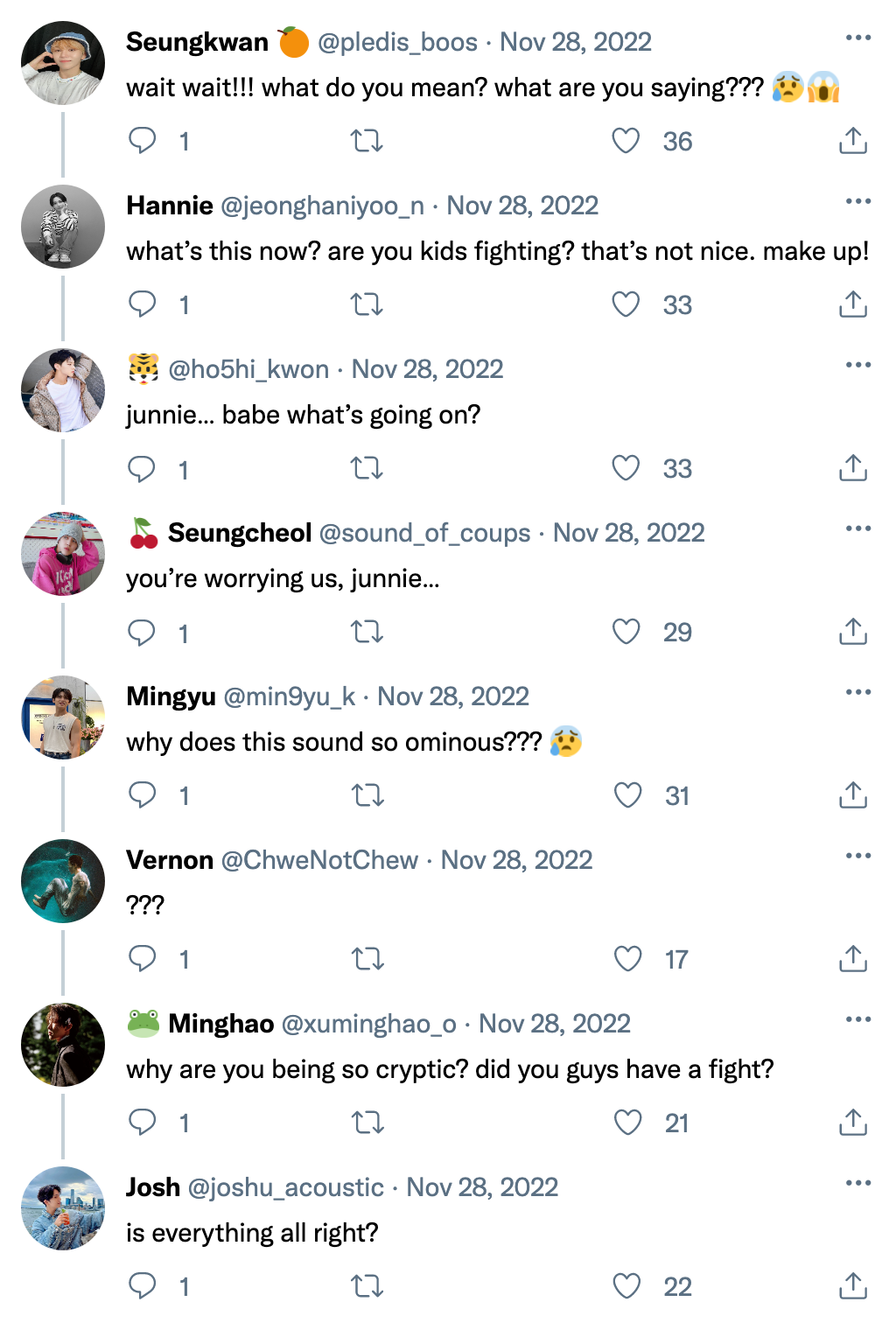The width and height of the screenshot is (896, 1323).
Task: Open Nov 28, 2022 timestamp on Josh's tweet
Action: pyautogui.click(x=482, y=1187)
